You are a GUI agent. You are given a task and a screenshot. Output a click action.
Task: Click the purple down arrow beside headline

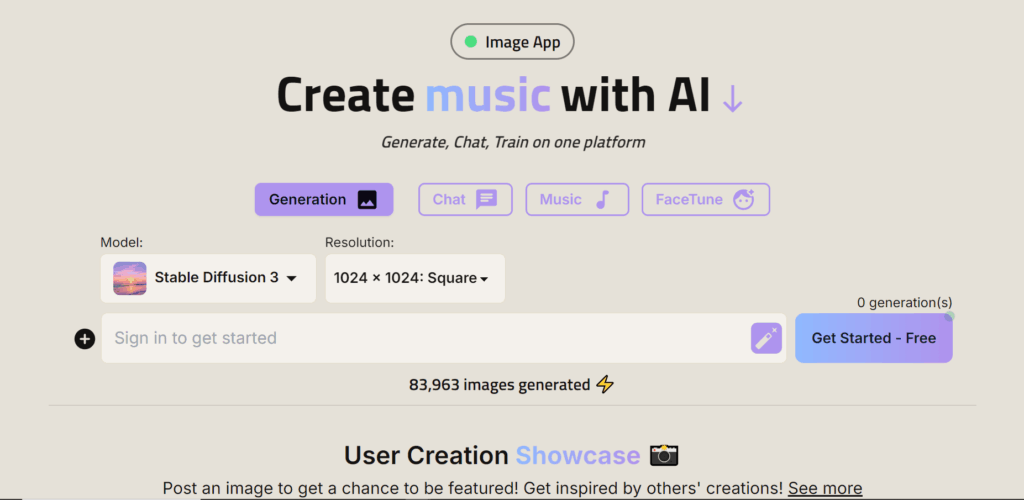click(733, 98)
